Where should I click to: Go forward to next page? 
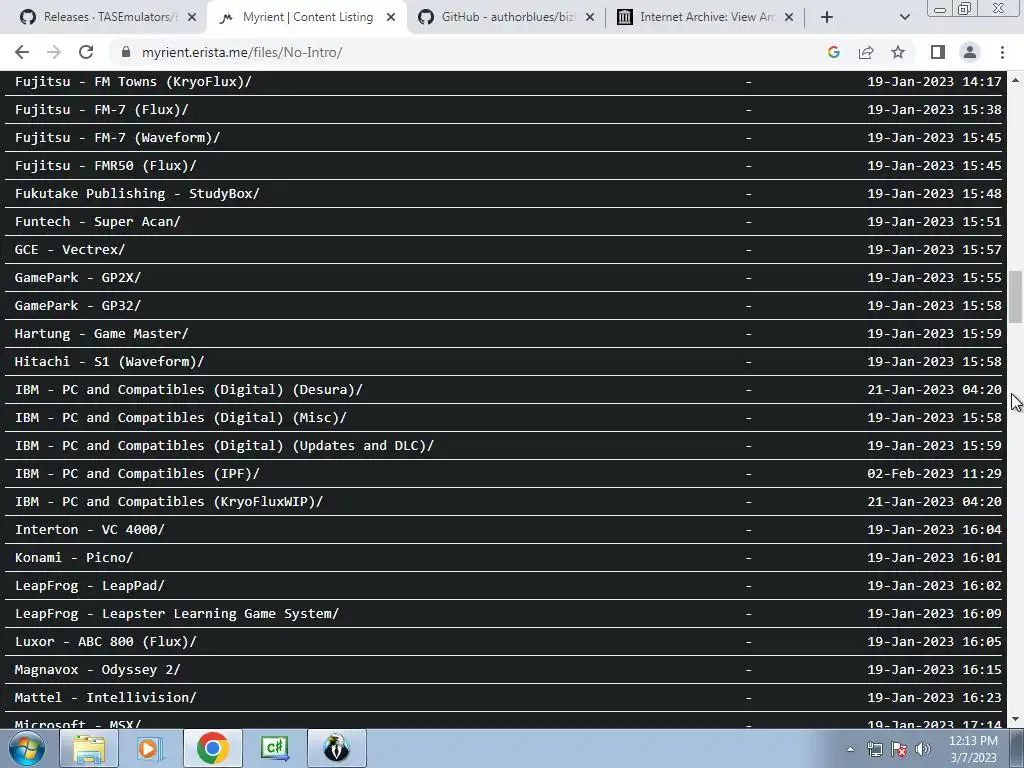(x=54, y=52)
